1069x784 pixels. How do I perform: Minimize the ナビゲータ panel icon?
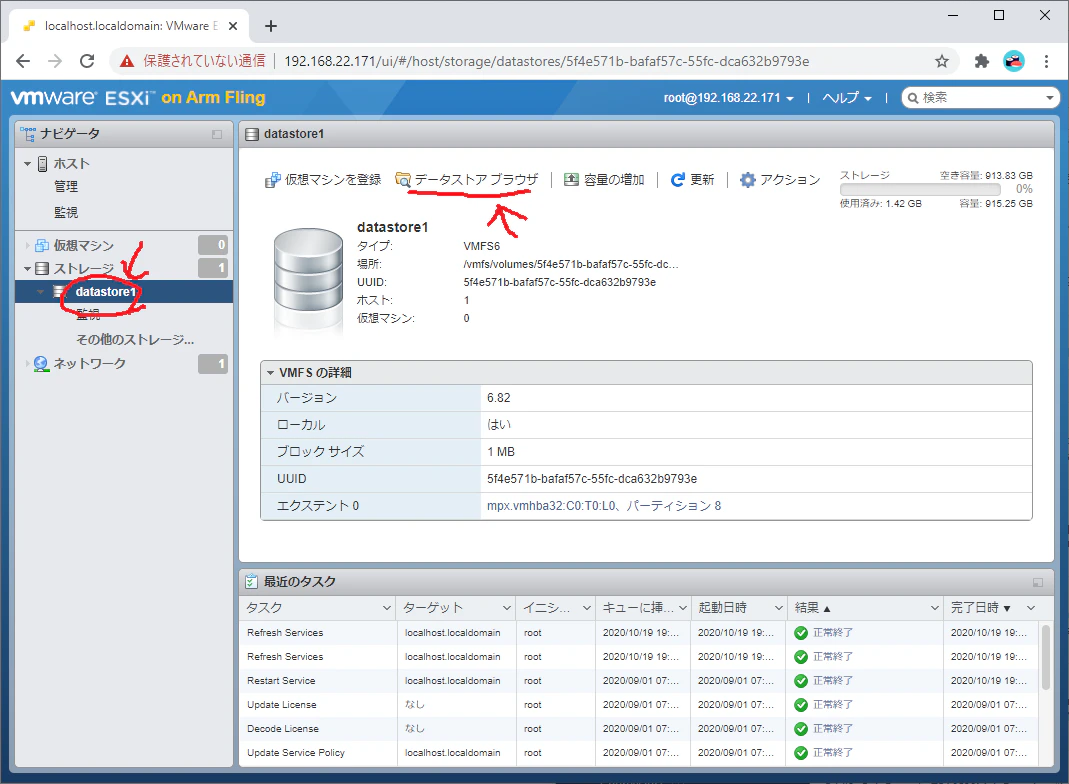[x=217, y=134]
